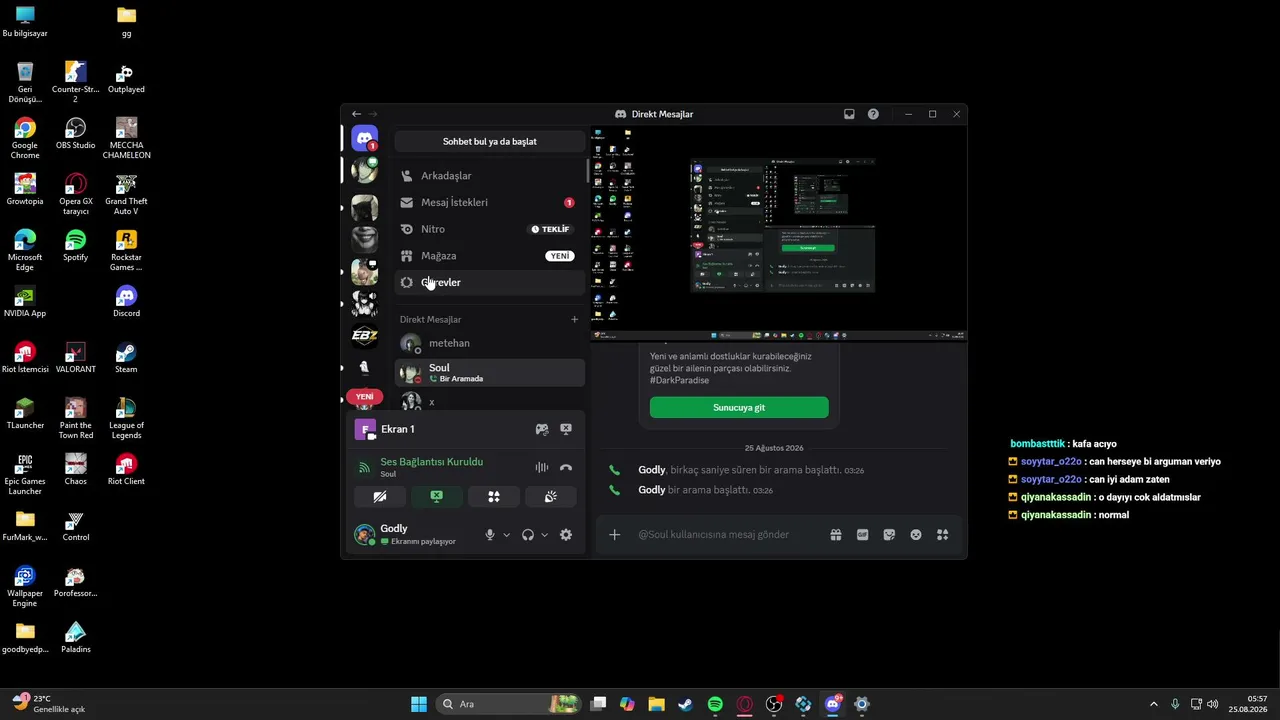Select the Grand Theft Auto V desktop icon

pos(126,194)
